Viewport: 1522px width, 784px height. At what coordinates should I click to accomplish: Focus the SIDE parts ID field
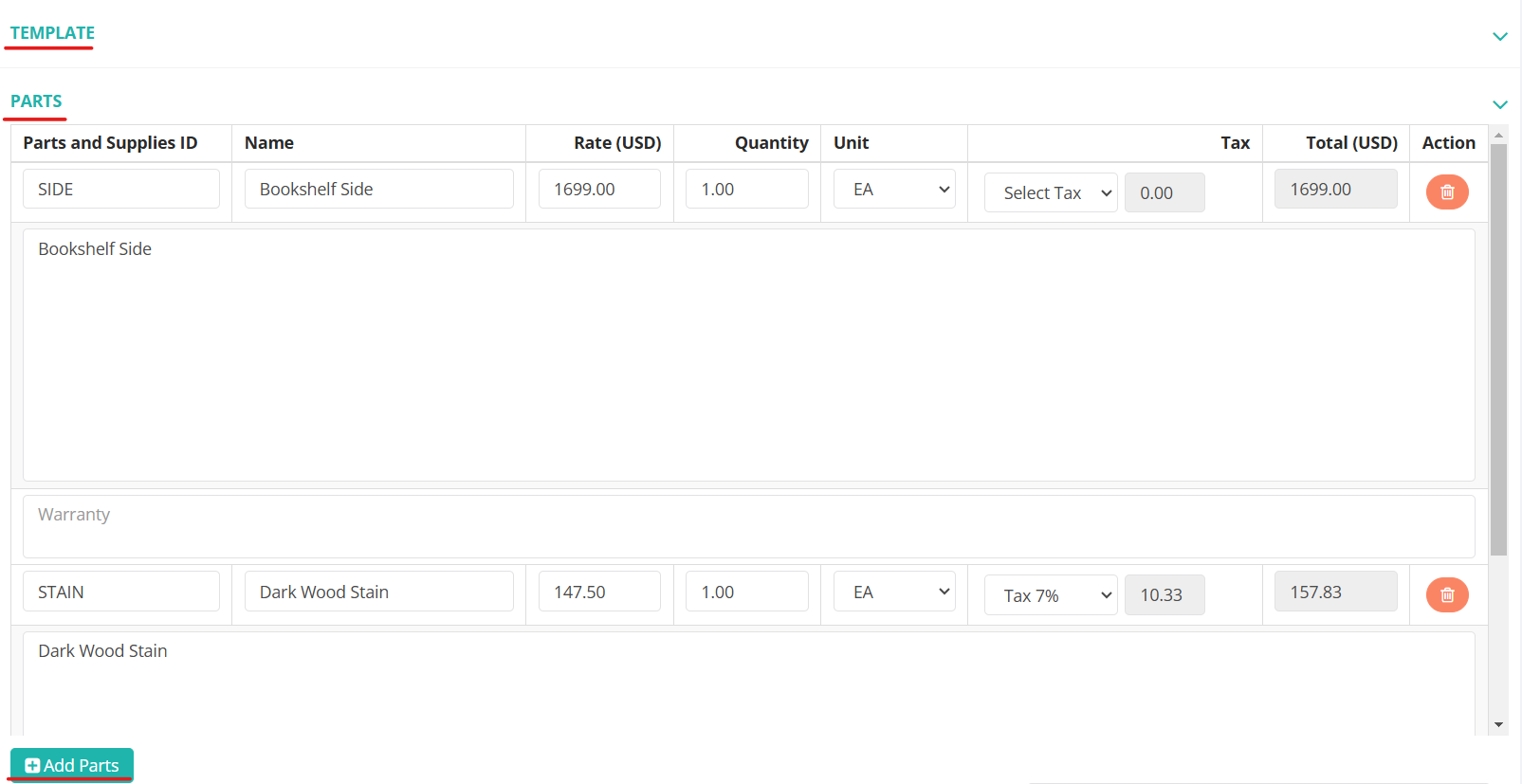click(x=121, y=189)
